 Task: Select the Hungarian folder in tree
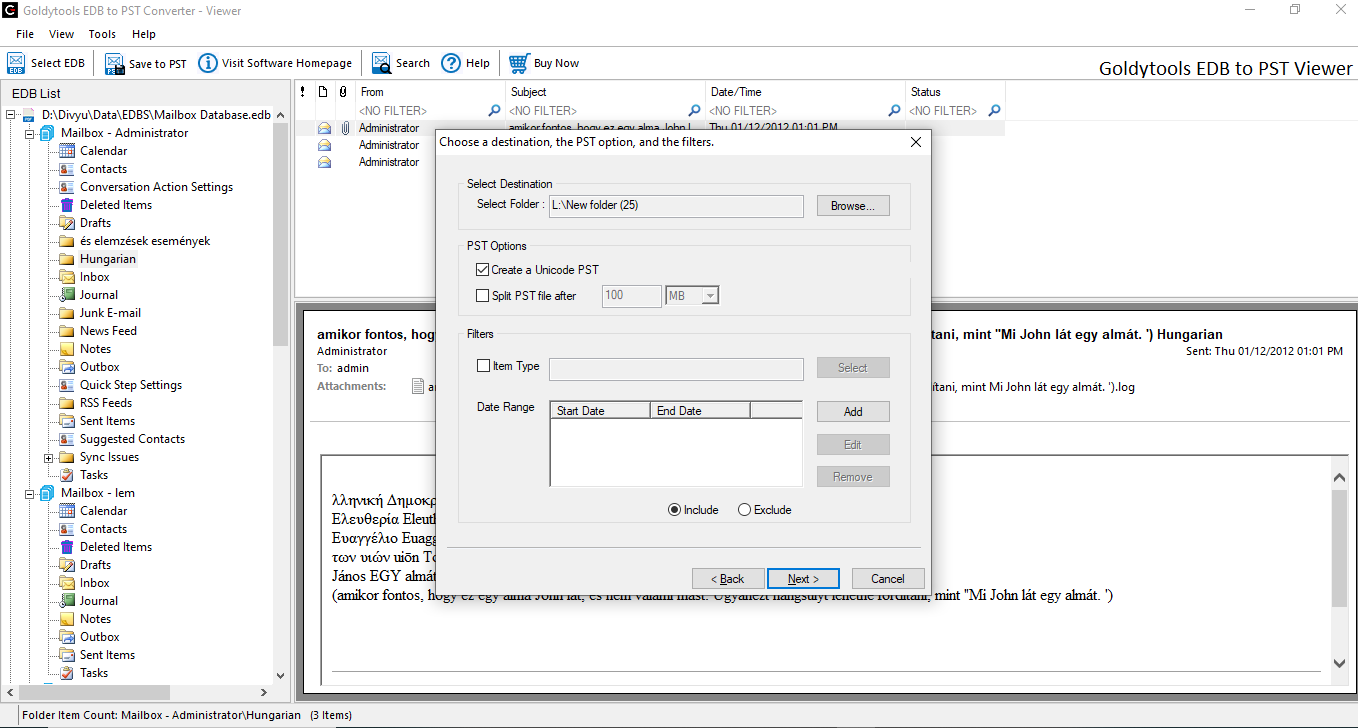(108, 259)
